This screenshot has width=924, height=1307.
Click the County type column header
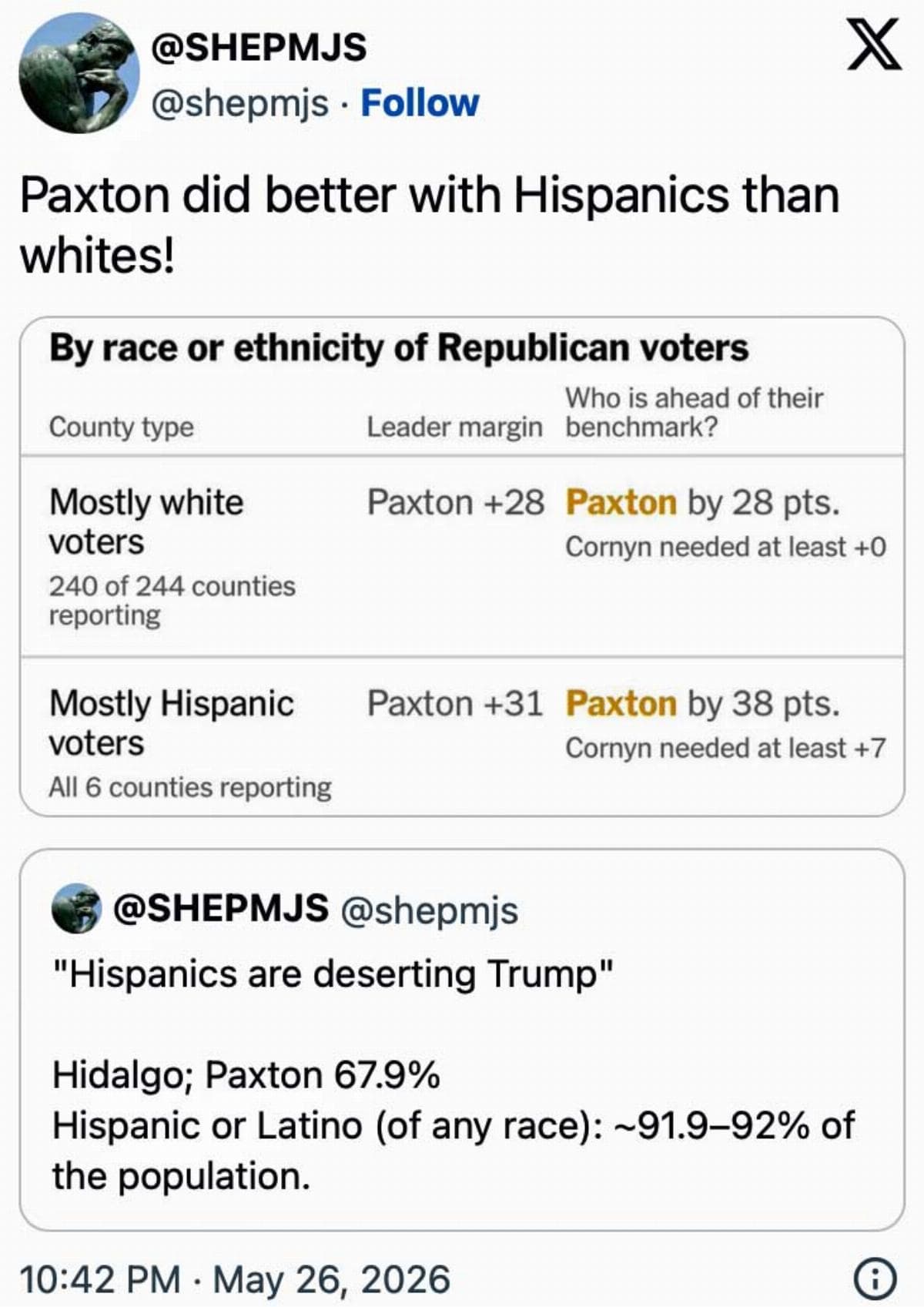click(122, 427)
